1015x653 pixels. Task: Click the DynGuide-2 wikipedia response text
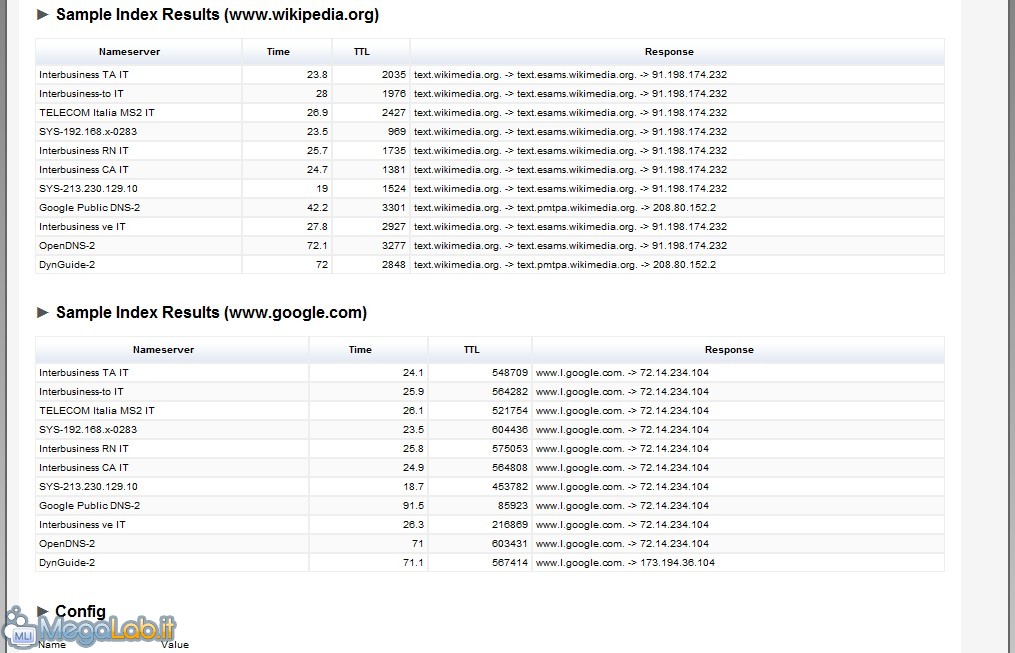point(565,265)
